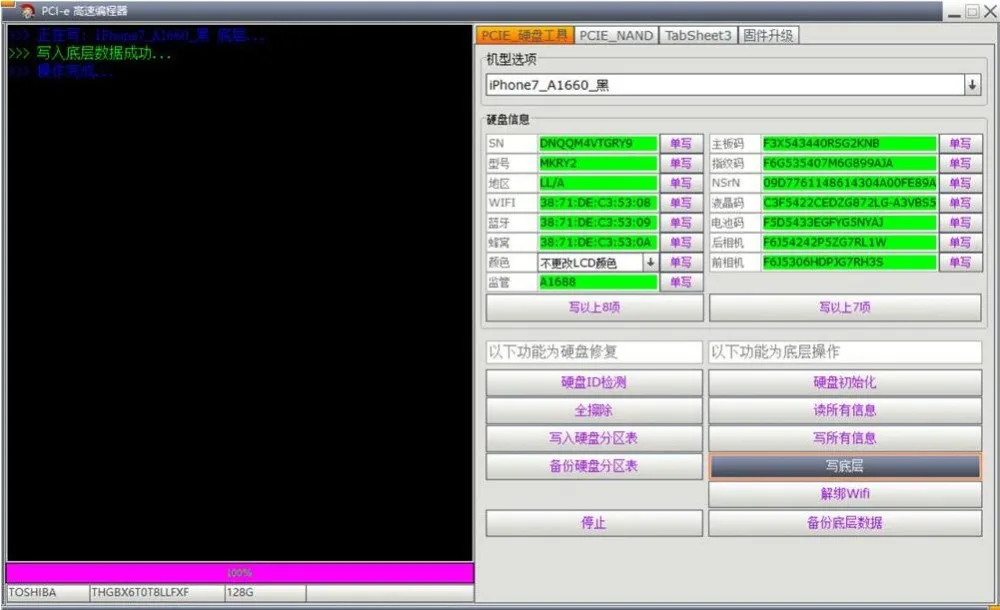Open the model dropdown arrow for iPhone7_A1660_黑
Viewport: 1000px width, 610px height.
tap(972, 85)
